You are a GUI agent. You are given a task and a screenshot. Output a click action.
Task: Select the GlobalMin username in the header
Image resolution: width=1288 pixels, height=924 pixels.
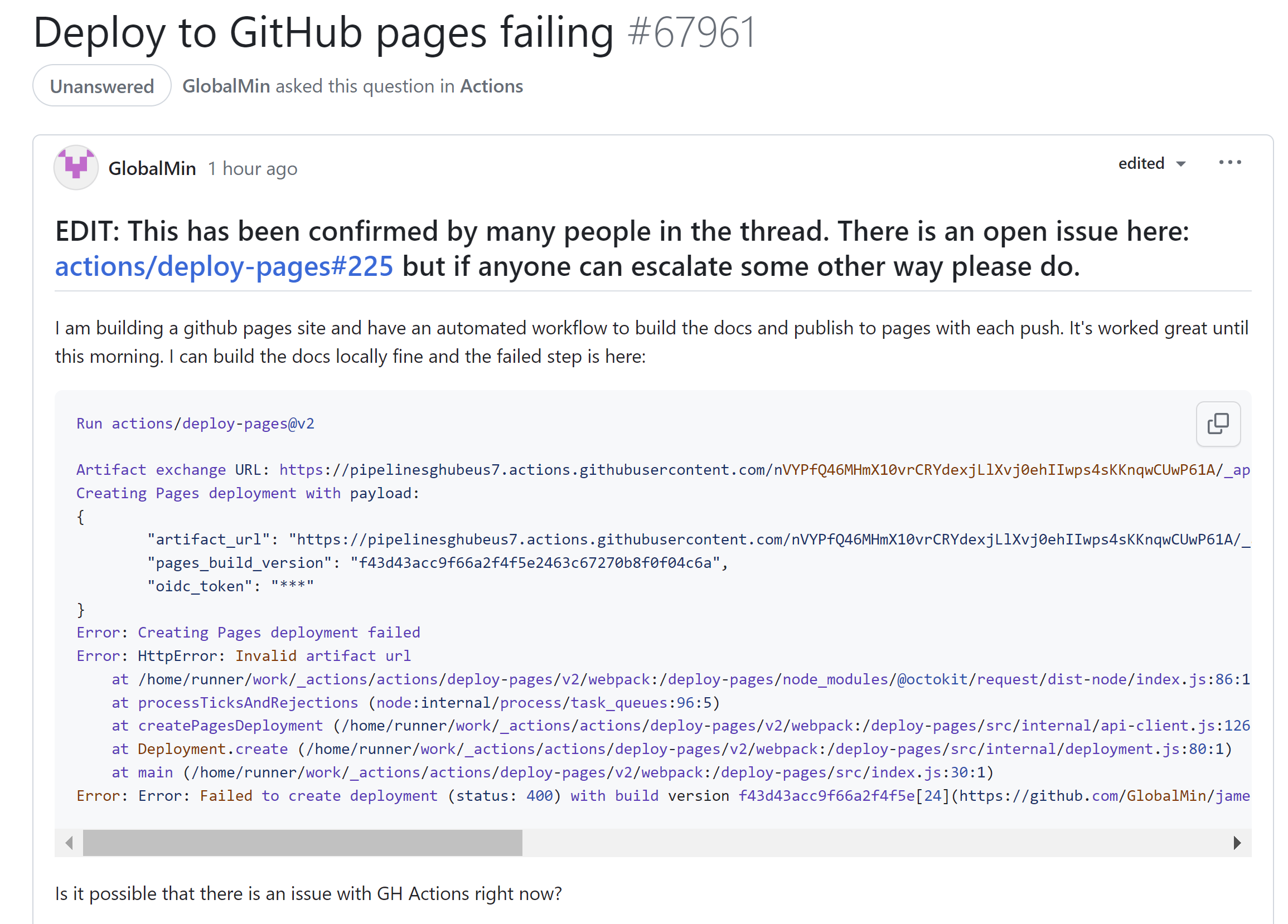[226, 86]
